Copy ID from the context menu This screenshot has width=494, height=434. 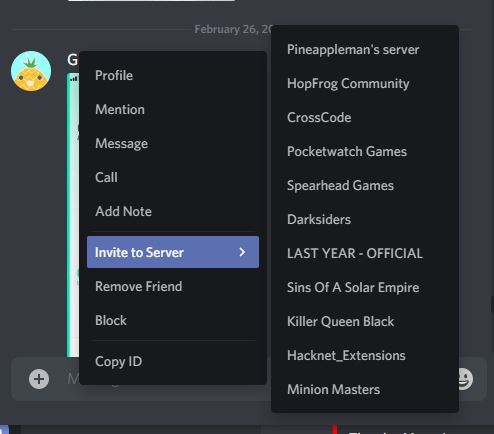173,361
